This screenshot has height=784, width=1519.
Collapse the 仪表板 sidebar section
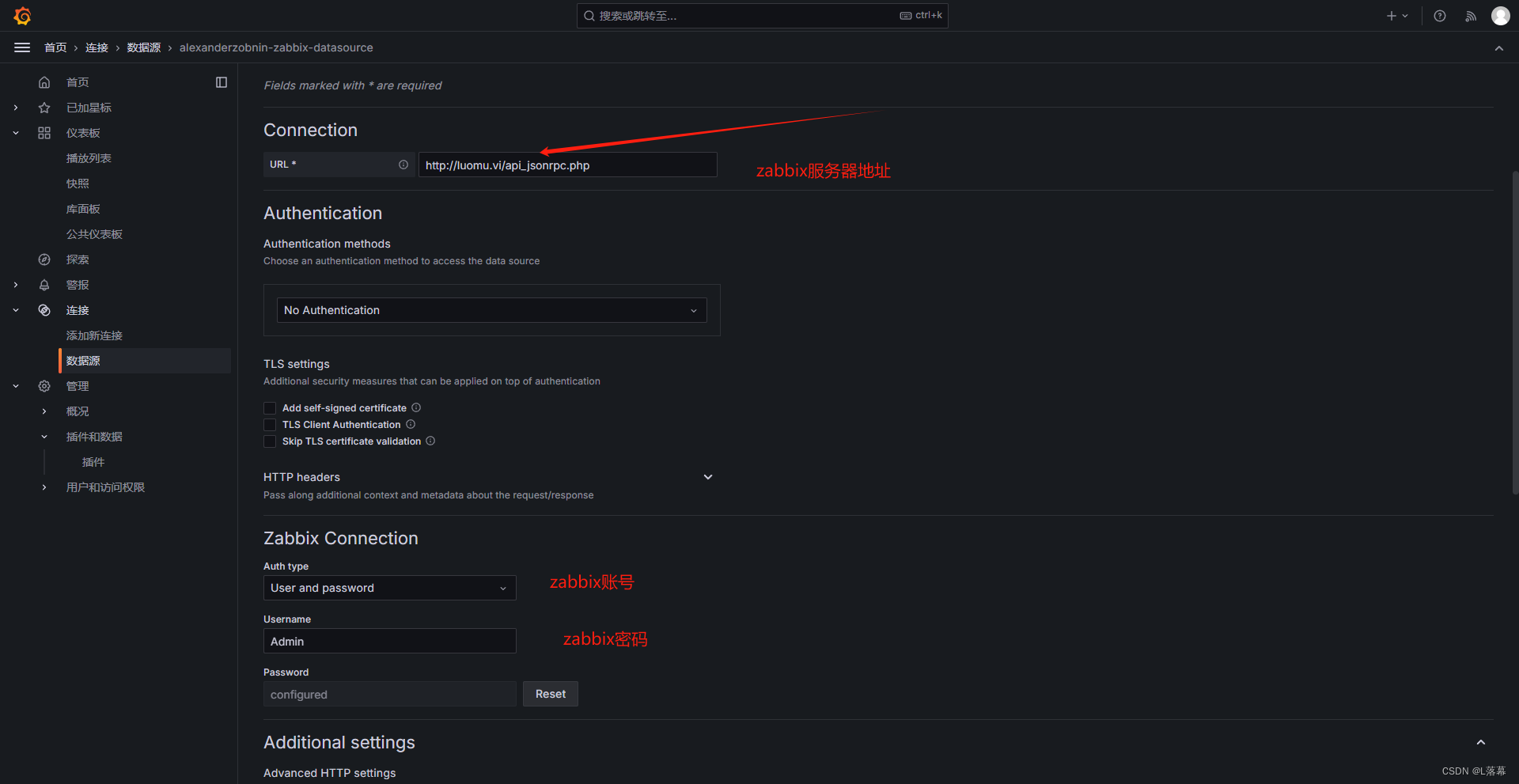click(x=16, y=133)
